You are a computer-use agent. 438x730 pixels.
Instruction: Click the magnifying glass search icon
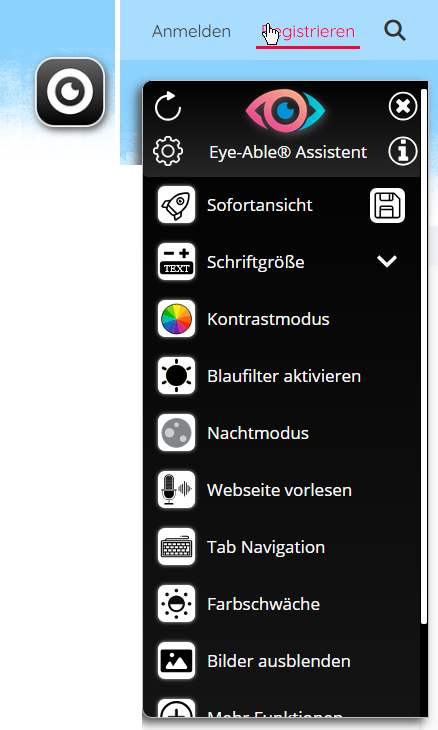[395, 31]
